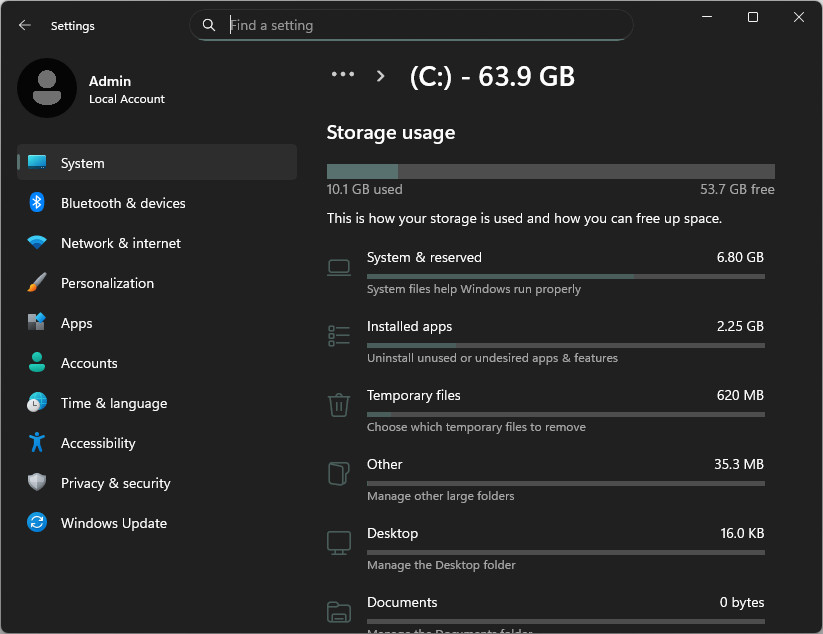Click the Accounts person icon
This screenshot has width=823, height=634.
pos(37,362)
